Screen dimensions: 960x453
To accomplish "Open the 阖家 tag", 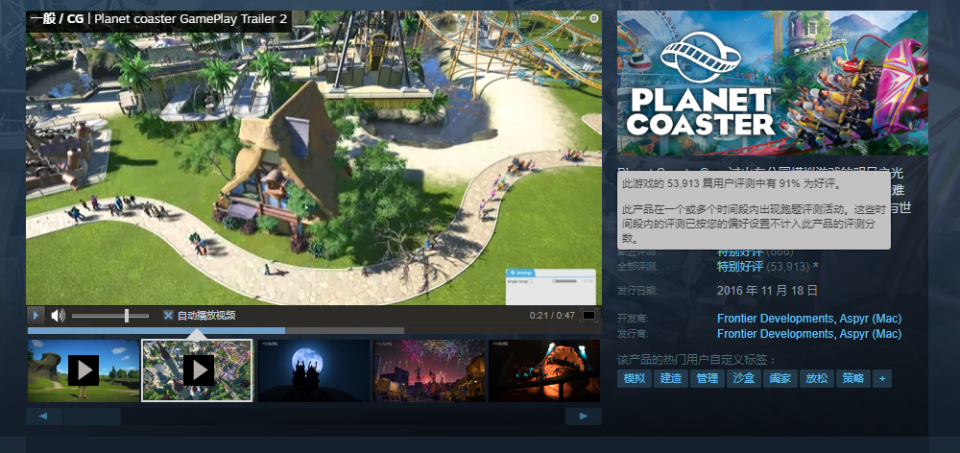I will (x=781, y=378).
